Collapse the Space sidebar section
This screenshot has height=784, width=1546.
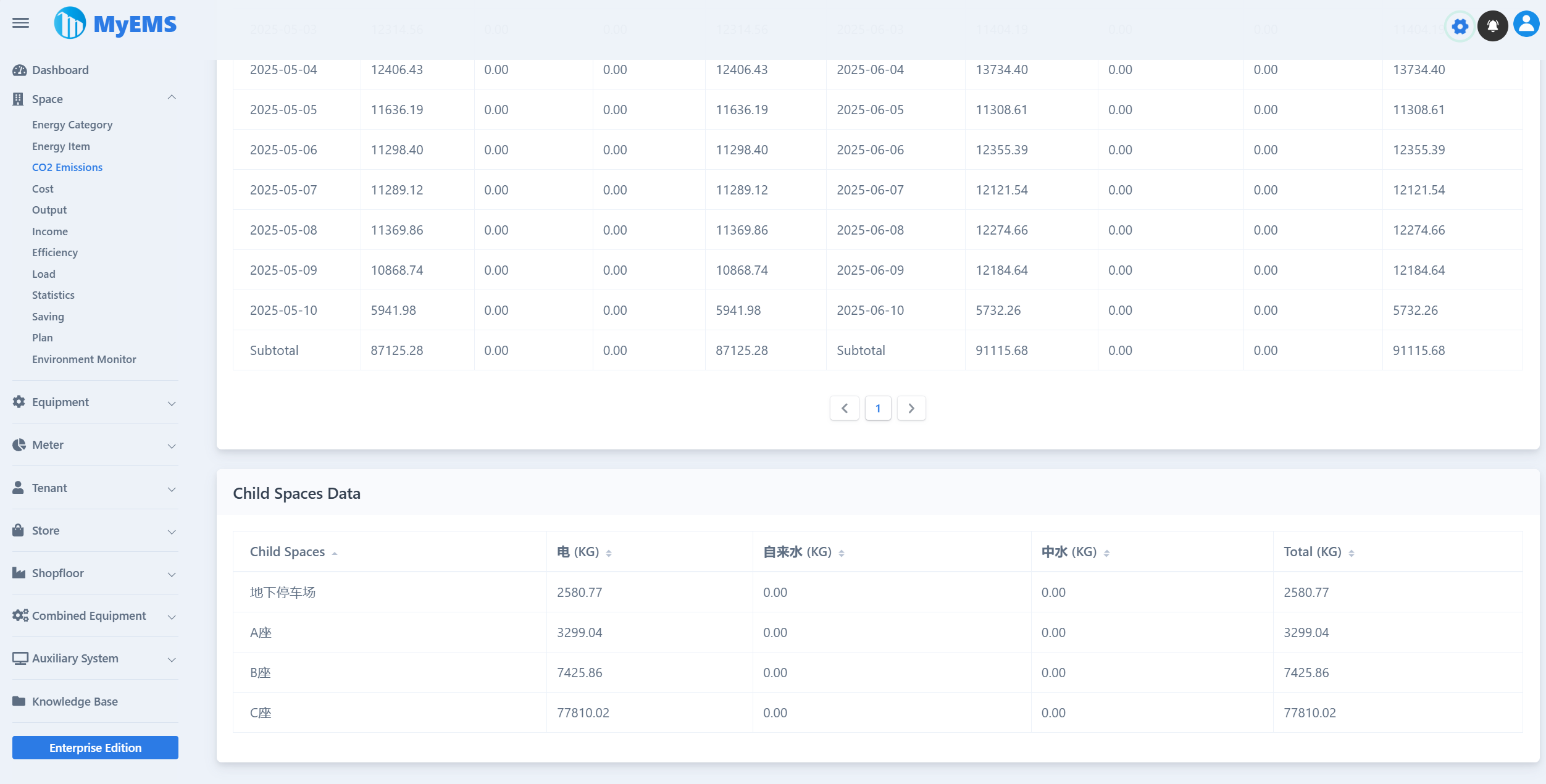pyautogui.click(x=172, y=98)
